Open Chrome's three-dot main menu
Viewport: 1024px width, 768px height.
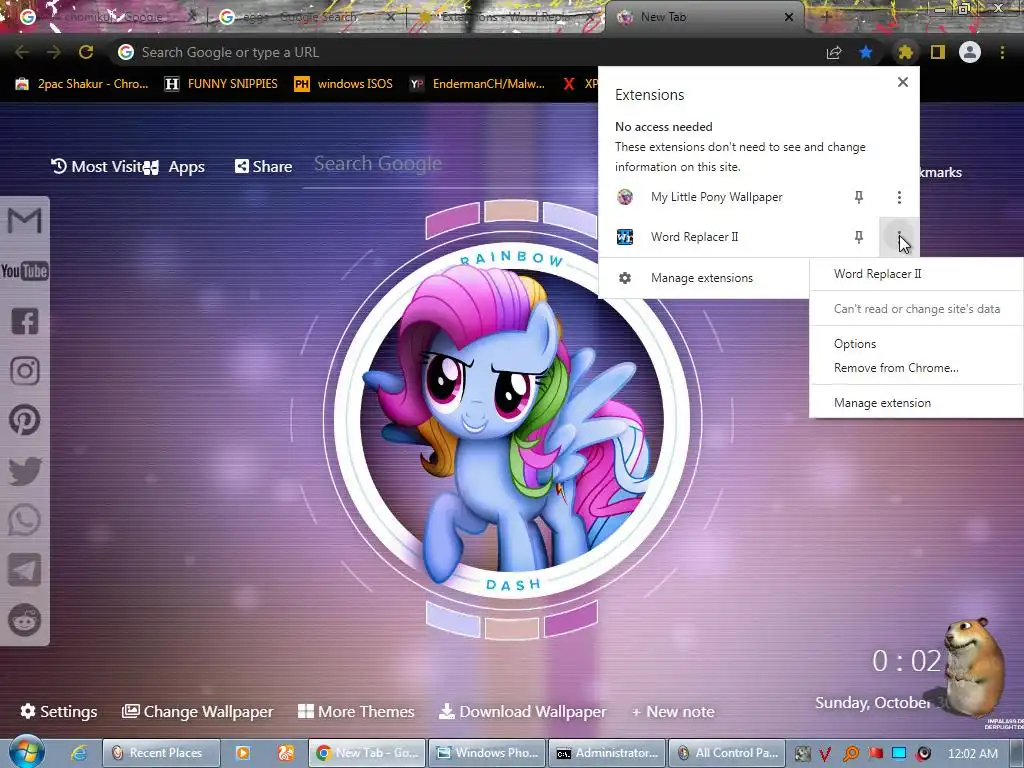click(x=1002, y=52)
